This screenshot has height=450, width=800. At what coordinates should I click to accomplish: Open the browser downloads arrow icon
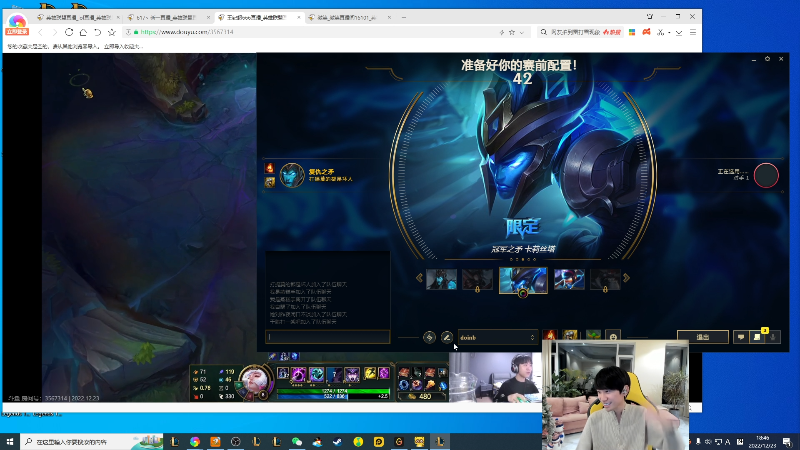[x=679, y=32]
